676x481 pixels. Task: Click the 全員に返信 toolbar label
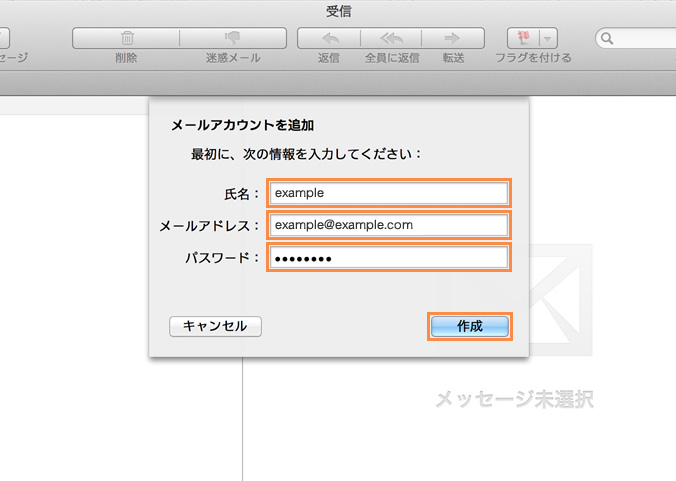392,58
